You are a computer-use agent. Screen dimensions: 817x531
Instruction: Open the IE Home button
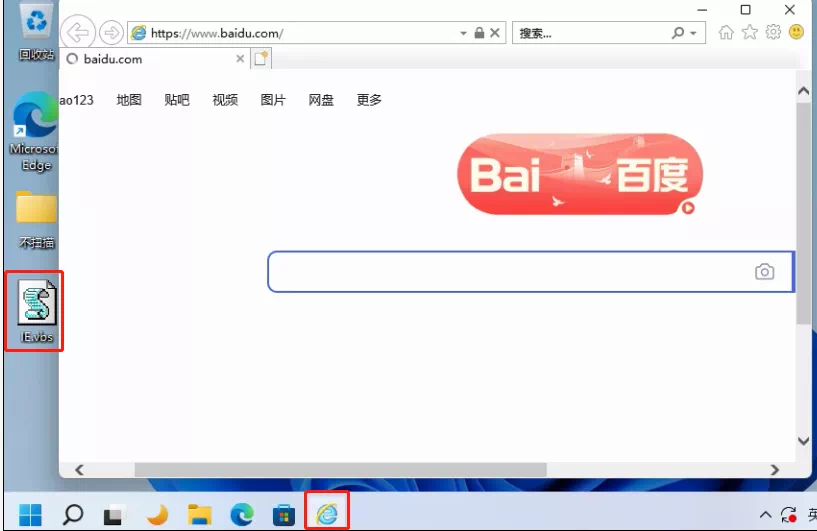(726, 32)
